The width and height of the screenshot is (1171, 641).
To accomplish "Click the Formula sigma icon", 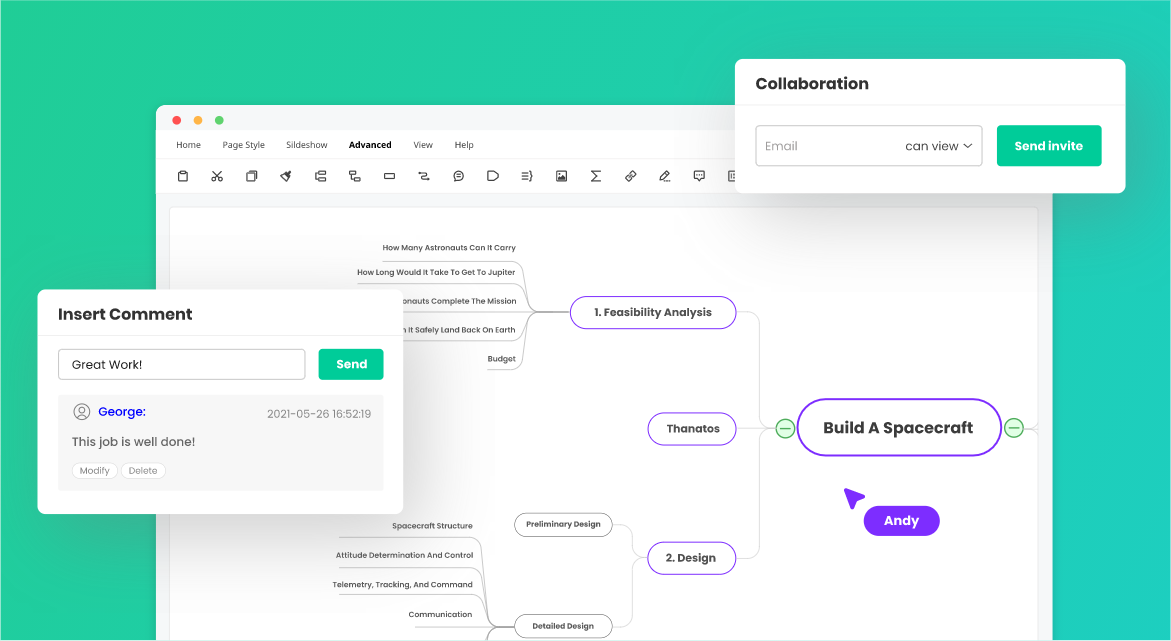I will 596,176.
